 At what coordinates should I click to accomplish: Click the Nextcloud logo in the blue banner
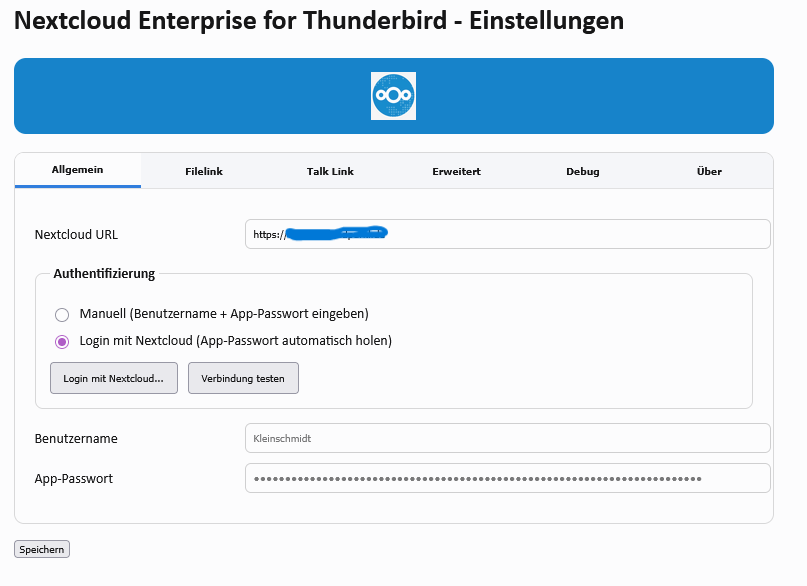[x=393, y=96]
